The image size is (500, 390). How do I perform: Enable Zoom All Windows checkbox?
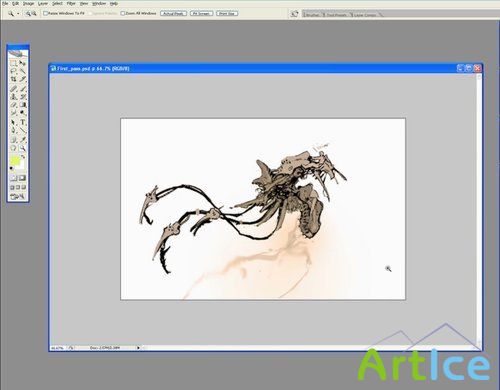tap(122, 13)
